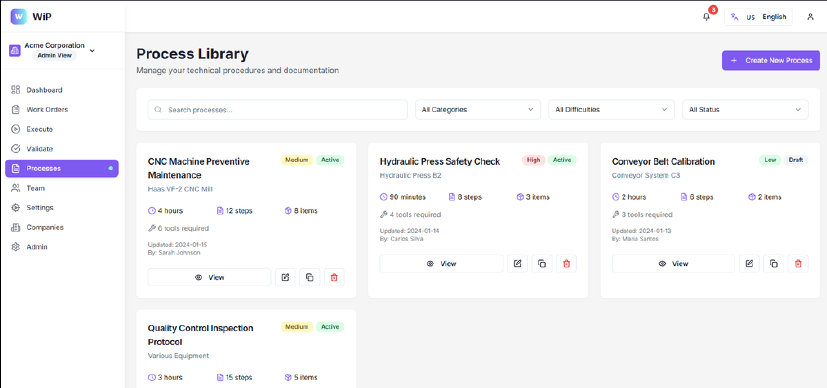
Task: Edit the Hydraulic Press Safety Check process
Action: click(517, 264)
